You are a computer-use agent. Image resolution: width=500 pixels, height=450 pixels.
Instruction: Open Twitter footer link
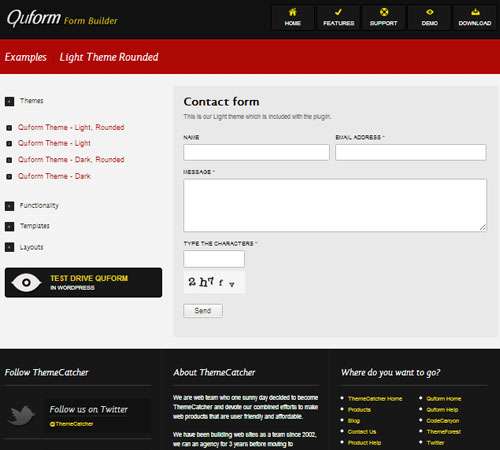(435, 443)
